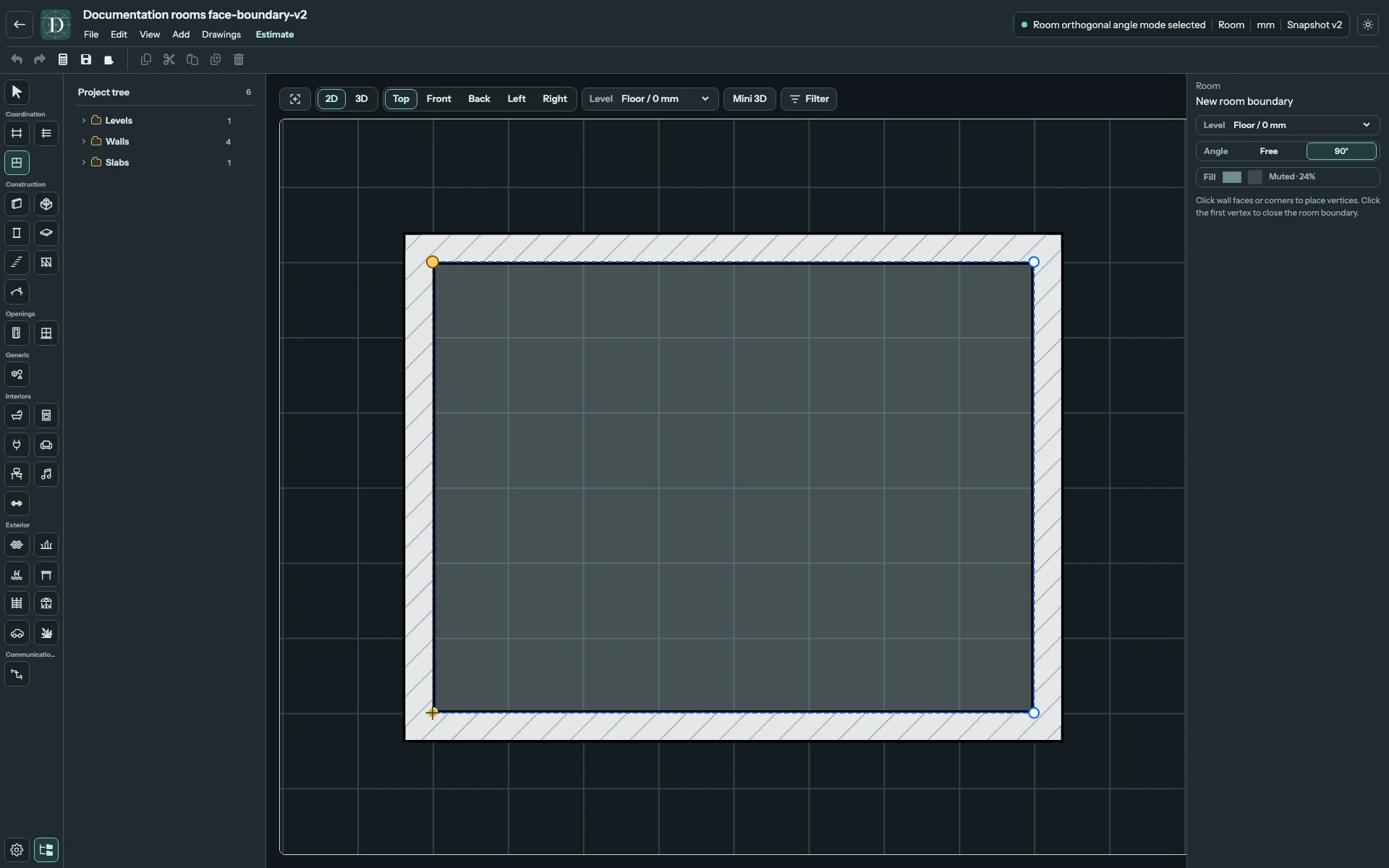
Task: Select the slab construction tool
Action: (x=46, y=233)
